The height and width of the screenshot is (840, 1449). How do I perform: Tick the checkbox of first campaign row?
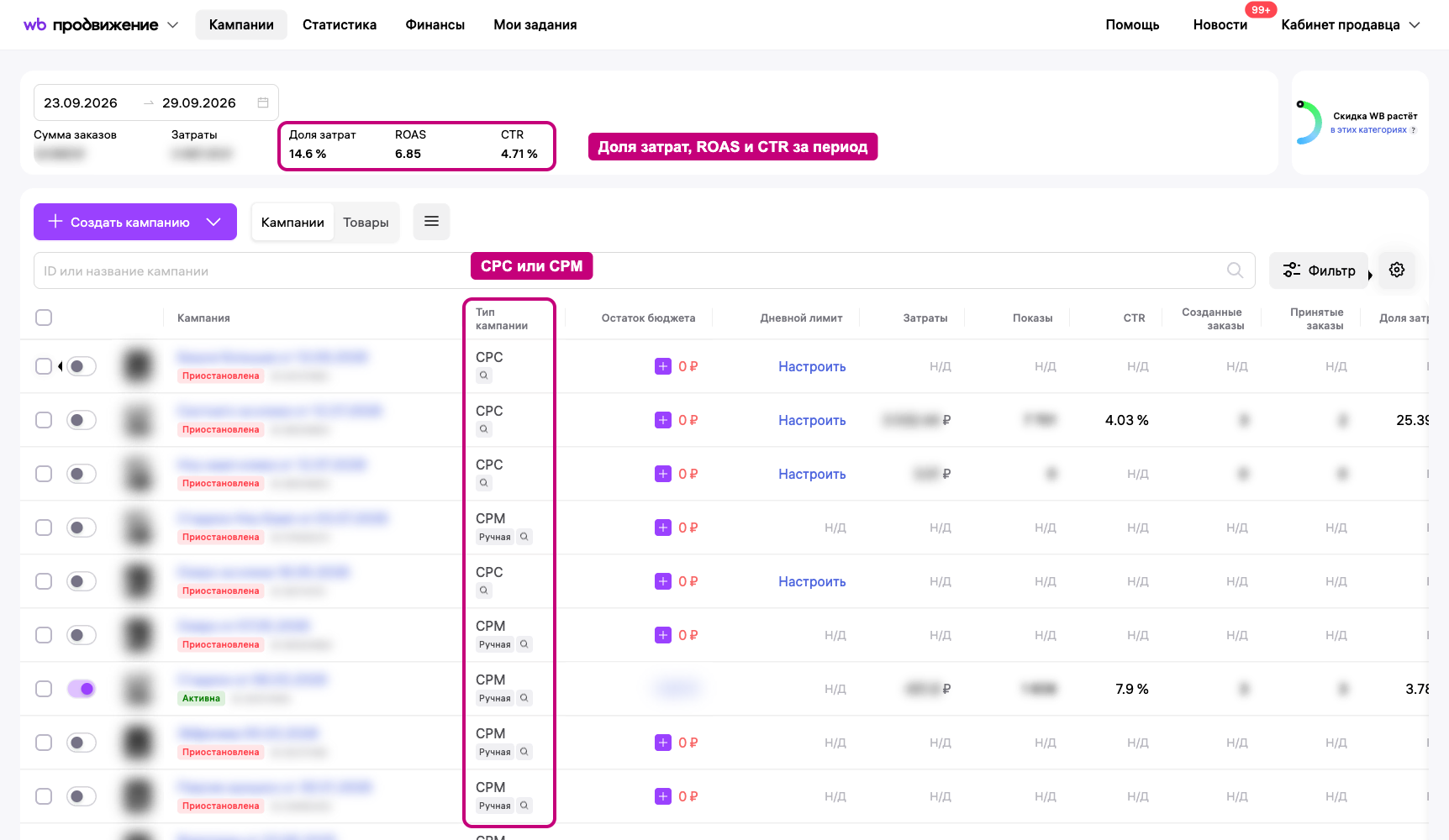(x=44, y=366)
